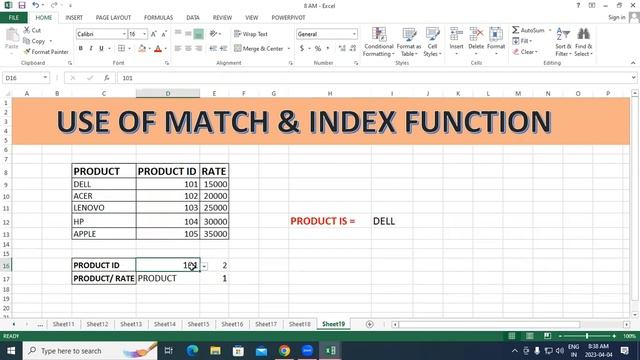Open Format as Table gallery
The image size is (640, 360).
coord(409,42)
